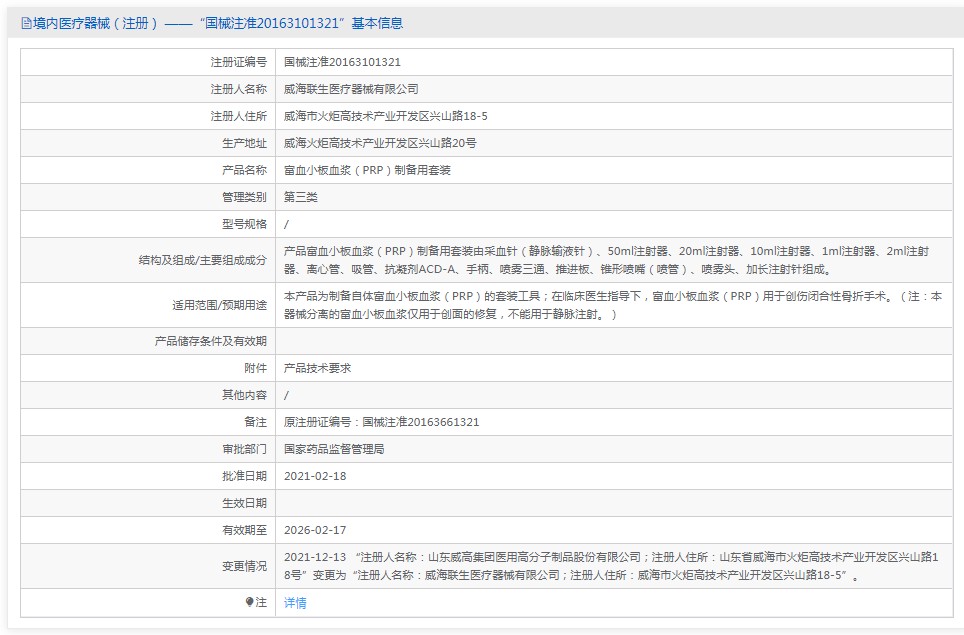Click the 产品储存条件及有效期 label
The width and height of the screenshot is (964, 635).
point(210,341)
